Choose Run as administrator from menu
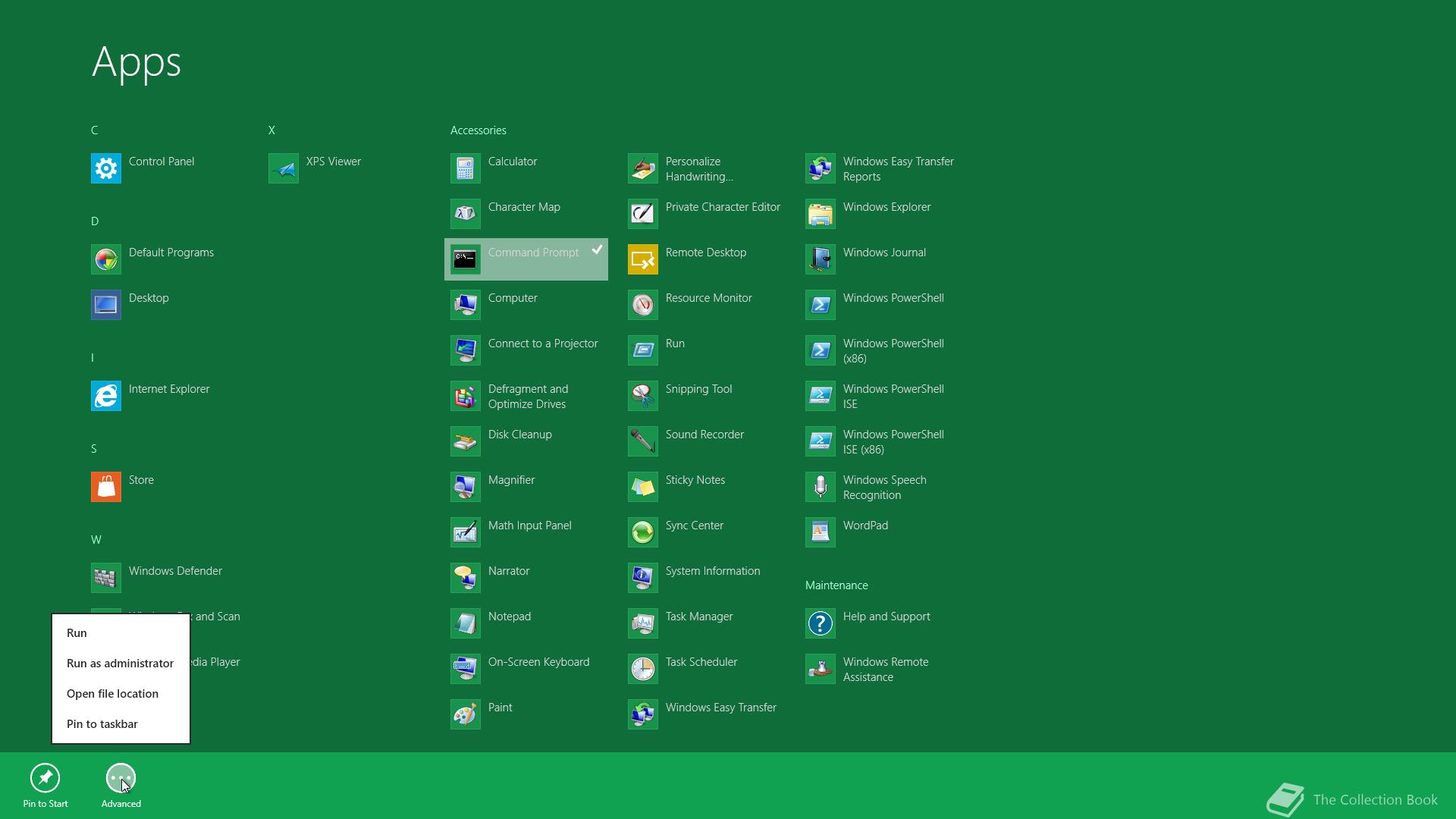The image size is (1456, 819). tap(120, 664)
